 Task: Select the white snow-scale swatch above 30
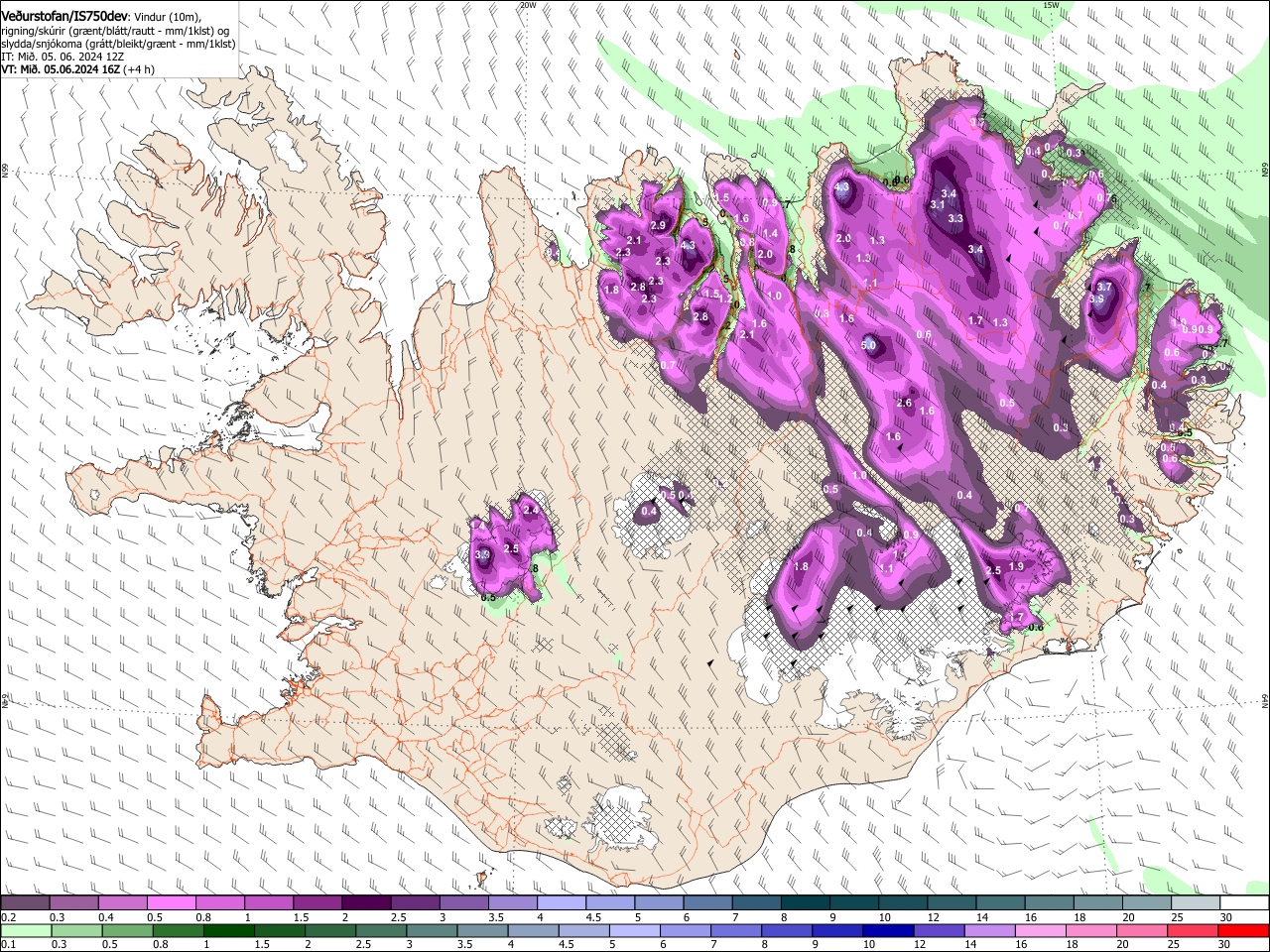(x=1243, y=903)
